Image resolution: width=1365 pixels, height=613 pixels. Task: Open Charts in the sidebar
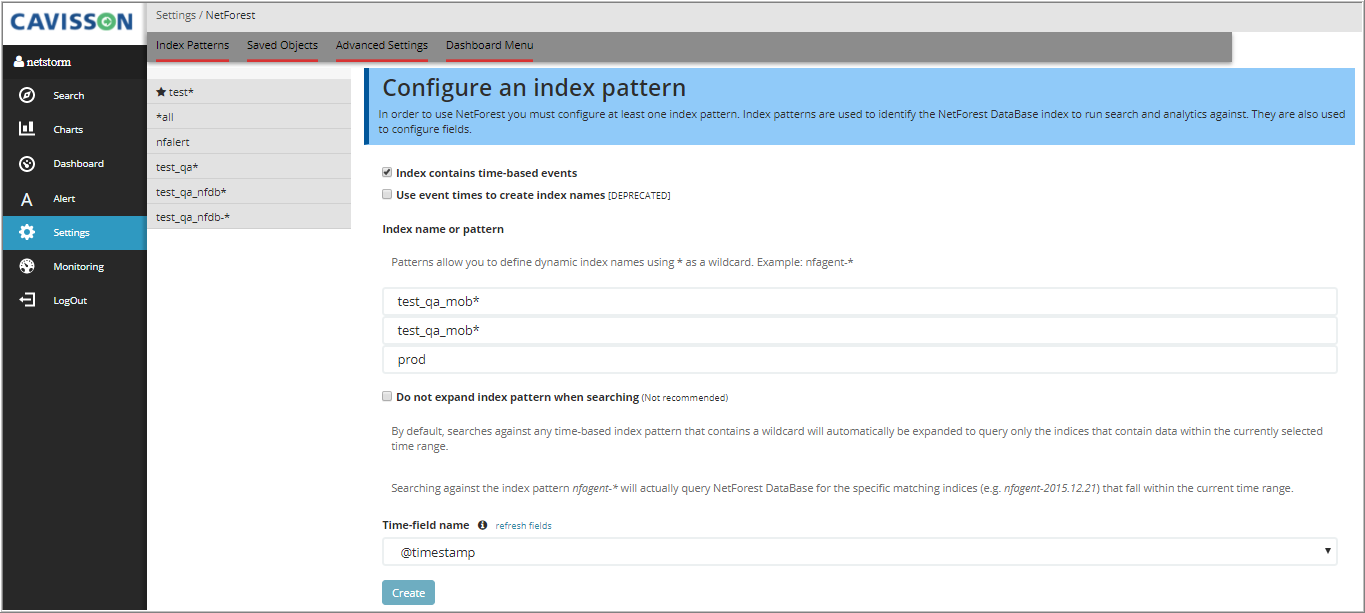68,130
